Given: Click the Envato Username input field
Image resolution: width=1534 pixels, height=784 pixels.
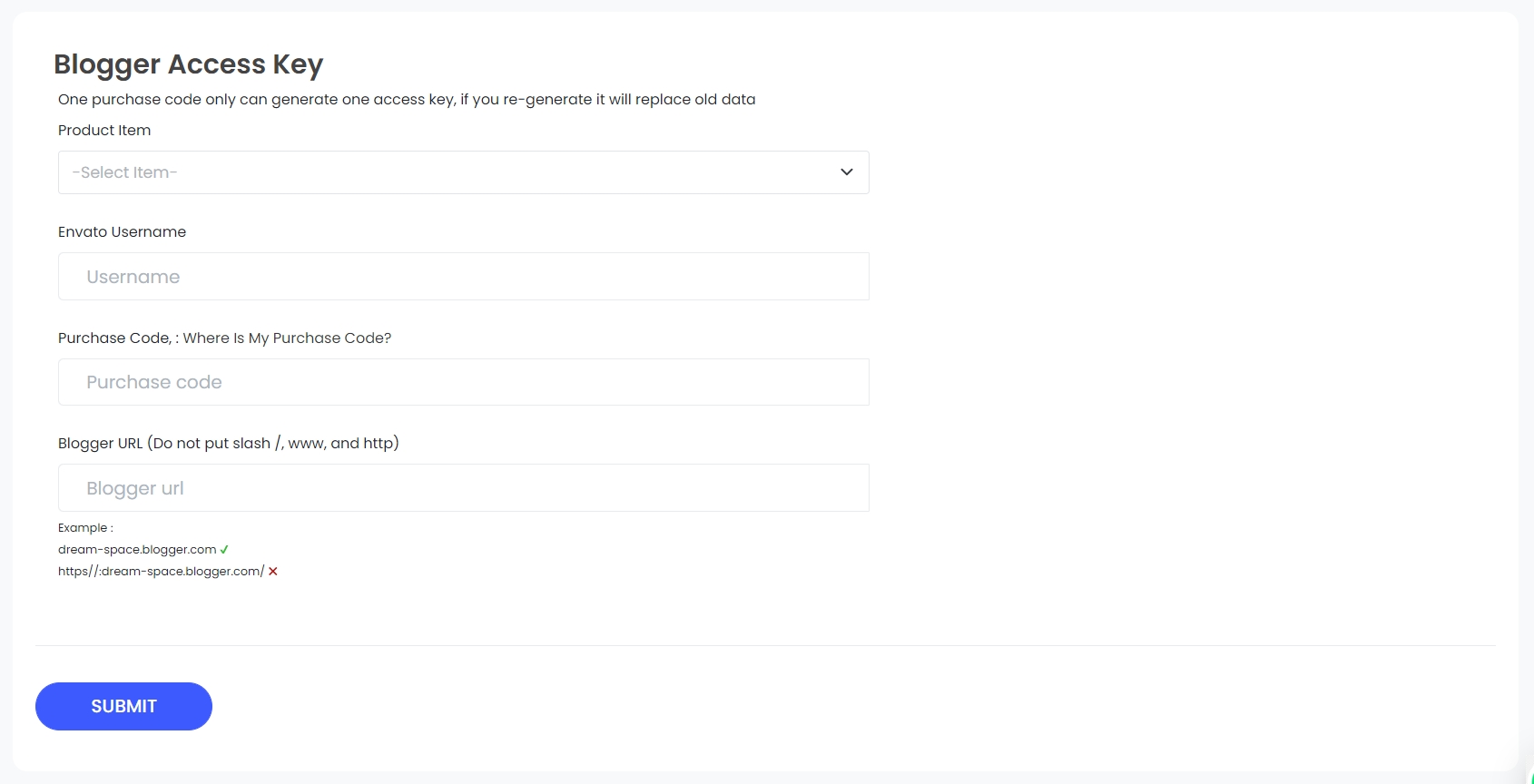Looking at the screenshot, I should tap(463, 277).
